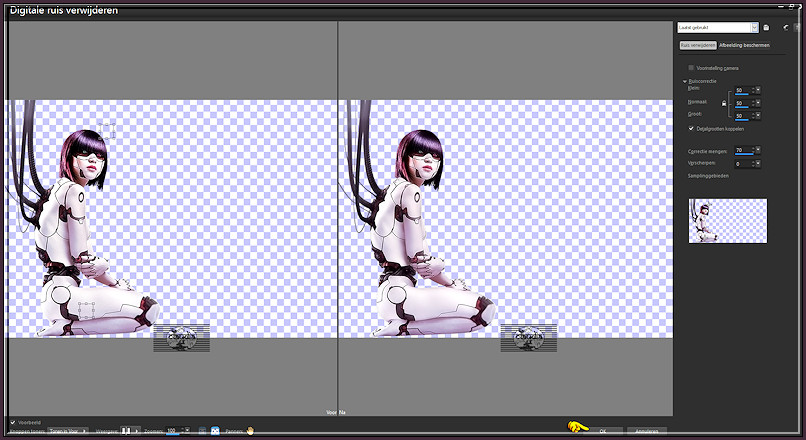Click the Groot value field

click(743, 116)
